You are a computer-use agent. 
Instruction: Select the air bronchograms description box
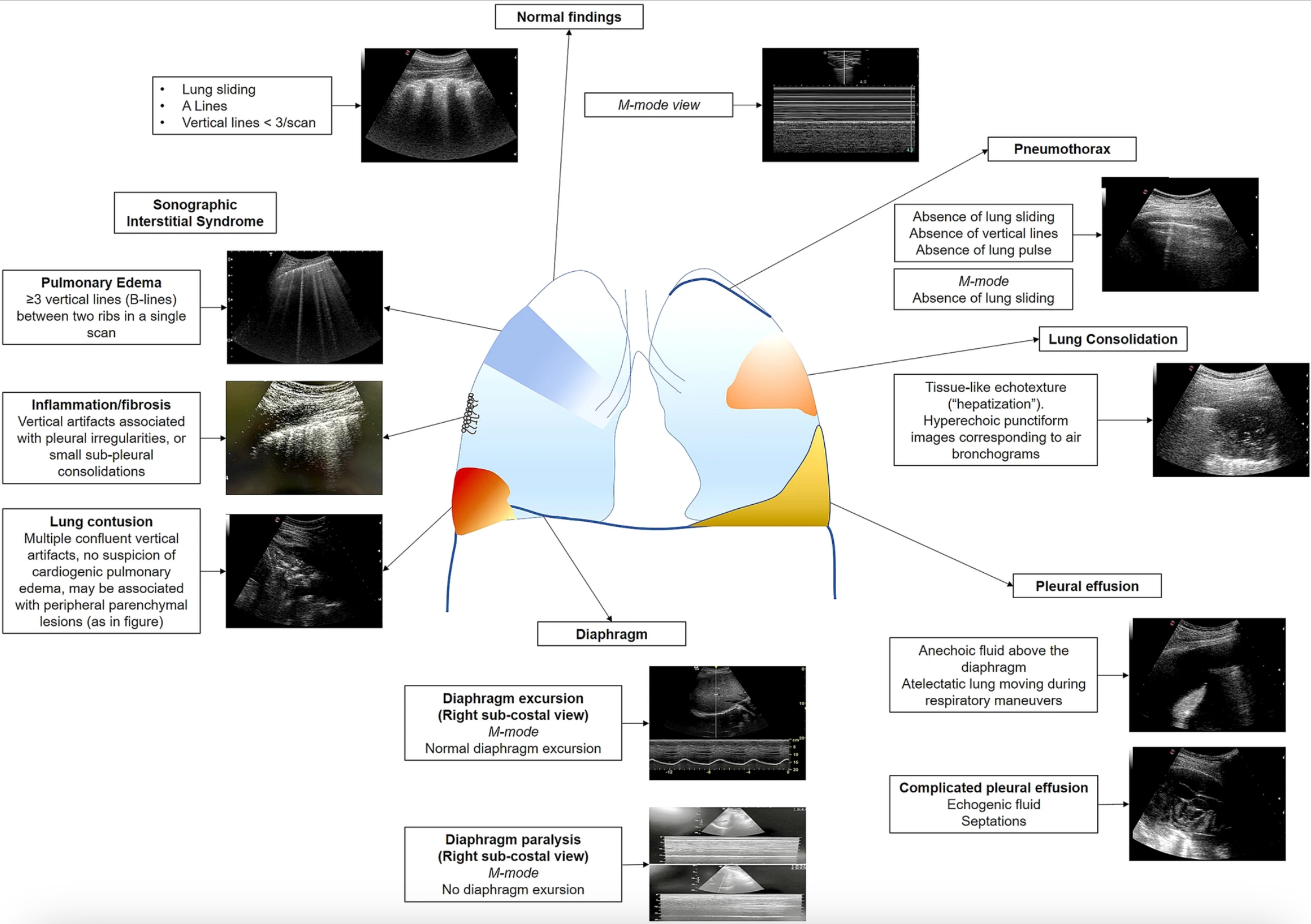tap(995, 421)
